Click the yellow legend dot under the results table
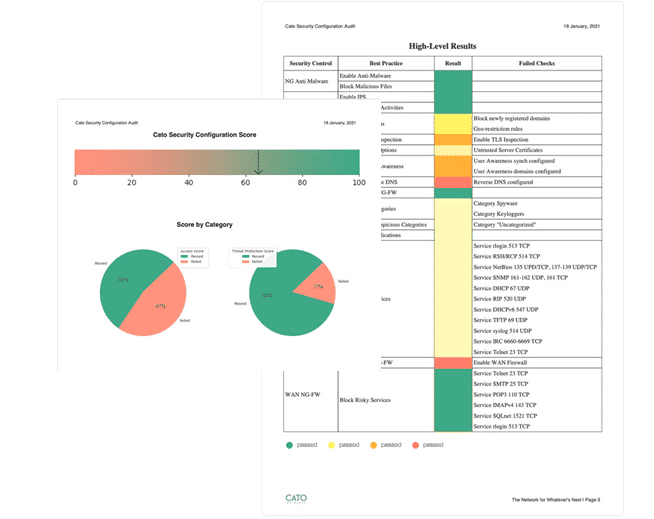Viewport: 654px width, 519px height. click(x=332, y=445)
